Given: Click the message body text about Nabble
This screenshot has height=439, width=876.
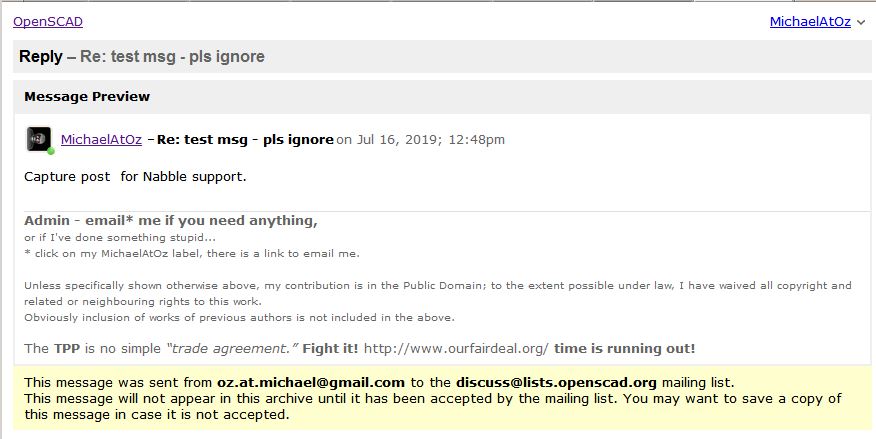Looking at the screenshot, I should click(x=135, y=177).
